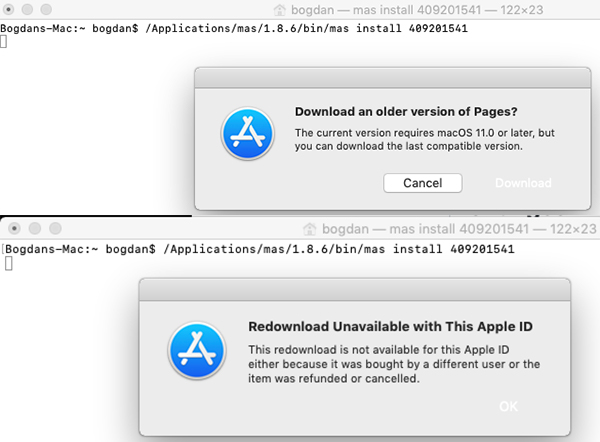Click App Store icon in Pages dialog
The width and height of the screenshot is (600, 442).
pos(248,134)
